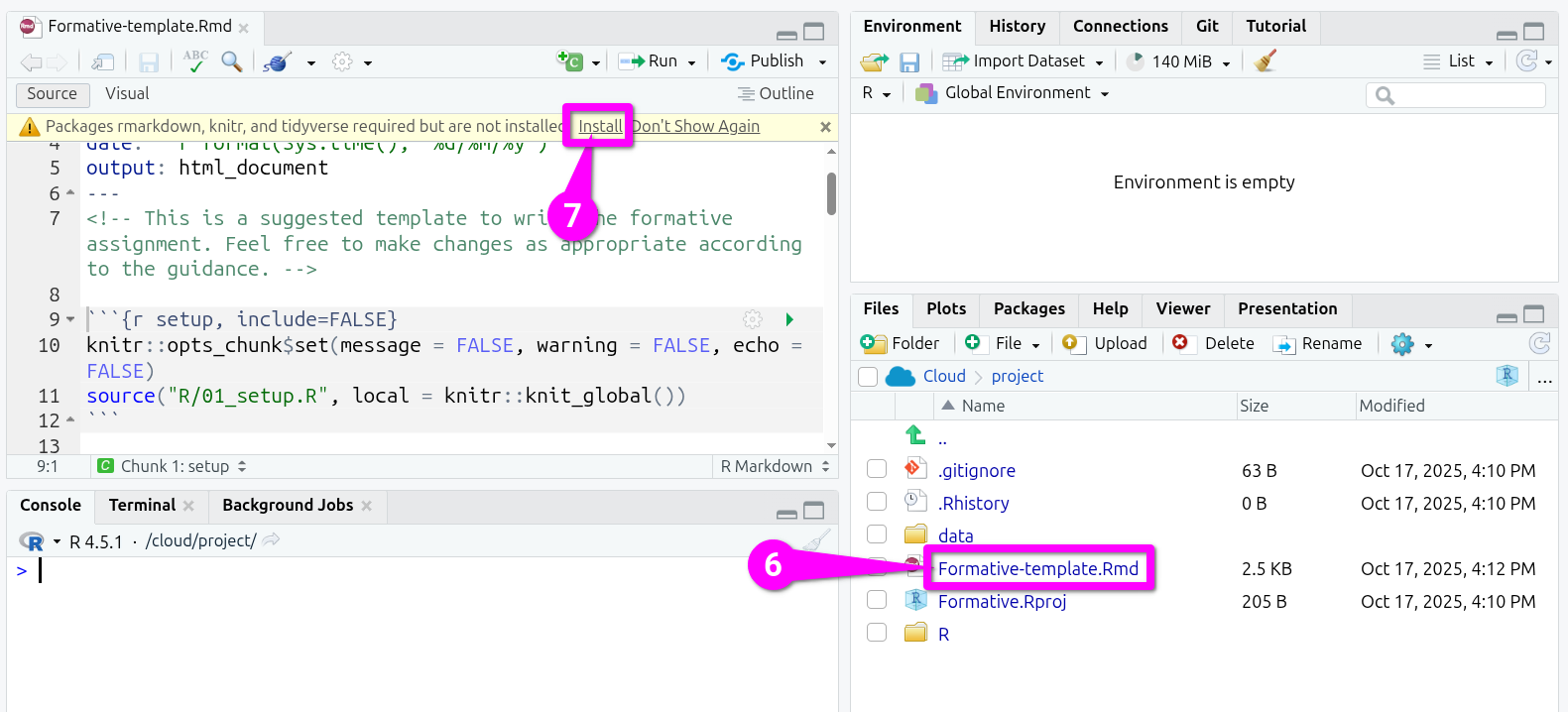Screen dimensions: 1568x712
Task: Switch editor to Source mode
Action: [53, 94]
